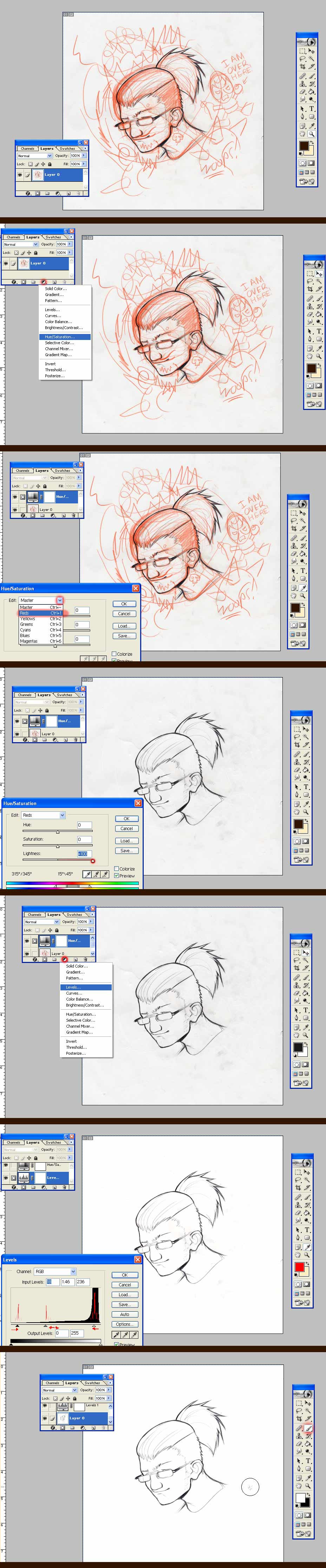Open the top Layers panel flyout menu arrow
326x1568 pixels.
pyautogui.click(x=85, y=148)
